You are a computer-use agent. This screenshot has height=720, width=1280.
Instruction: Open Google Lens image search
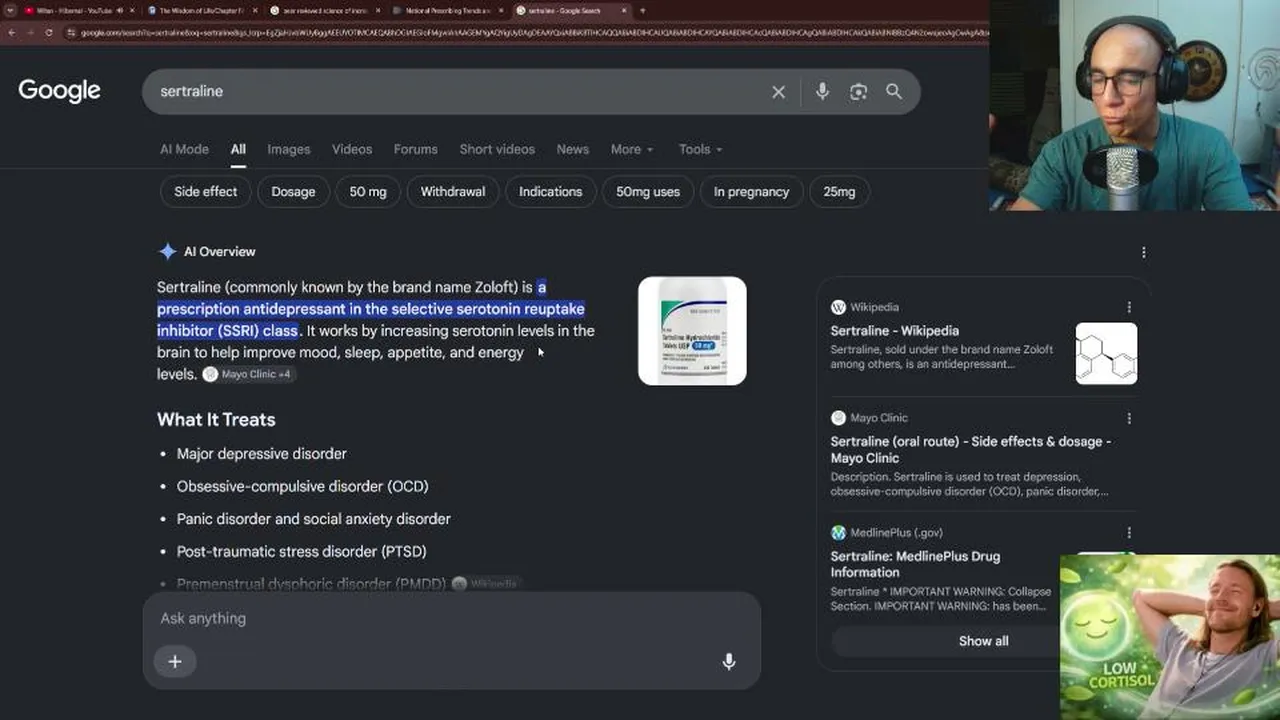click(858, 92)
